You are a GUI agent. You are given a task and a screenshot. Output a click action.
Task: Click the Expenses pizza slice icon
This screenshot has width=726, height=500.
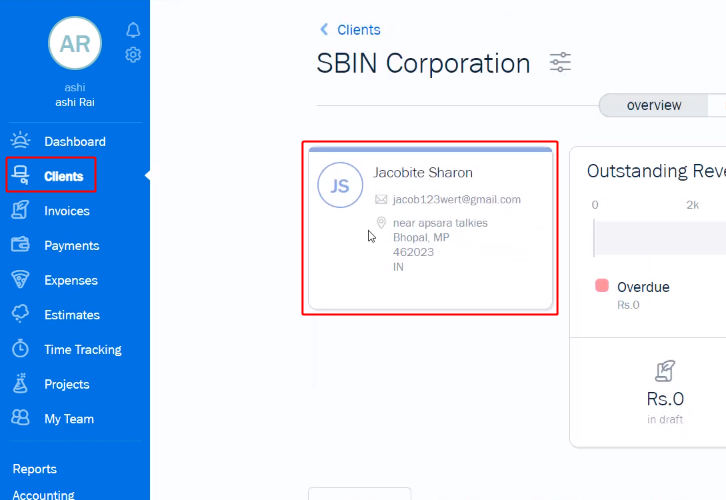click(20, 280)
